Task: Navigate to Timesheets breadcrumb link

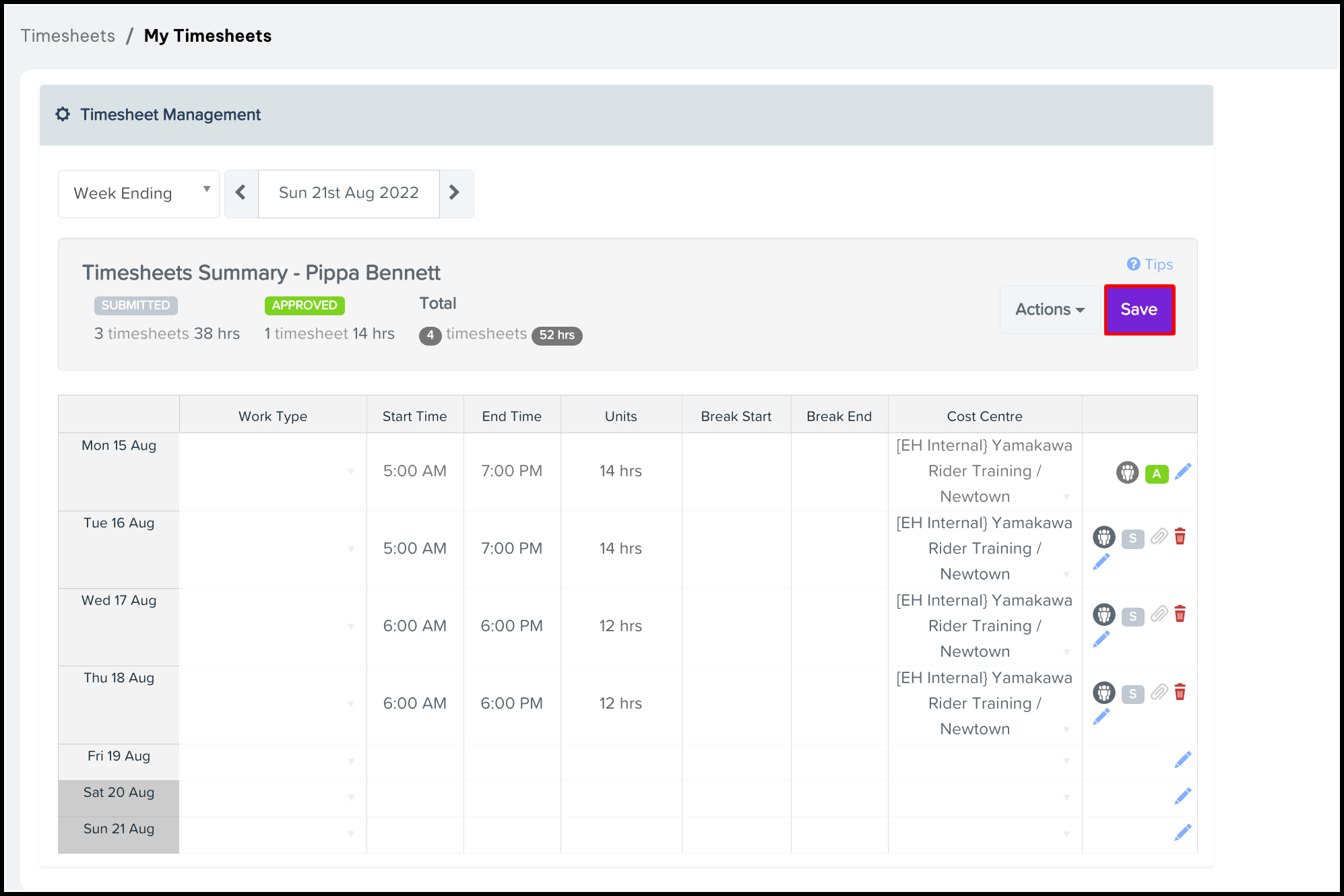Action: click(68, 36)
